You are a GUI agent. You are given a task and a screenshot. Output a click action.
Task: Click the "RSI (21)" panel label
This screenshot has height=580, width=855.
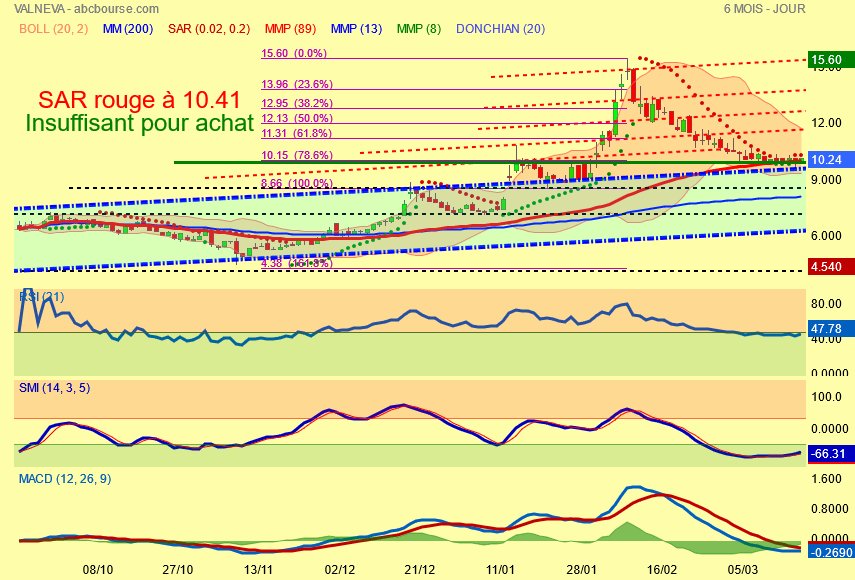(41, 297)
